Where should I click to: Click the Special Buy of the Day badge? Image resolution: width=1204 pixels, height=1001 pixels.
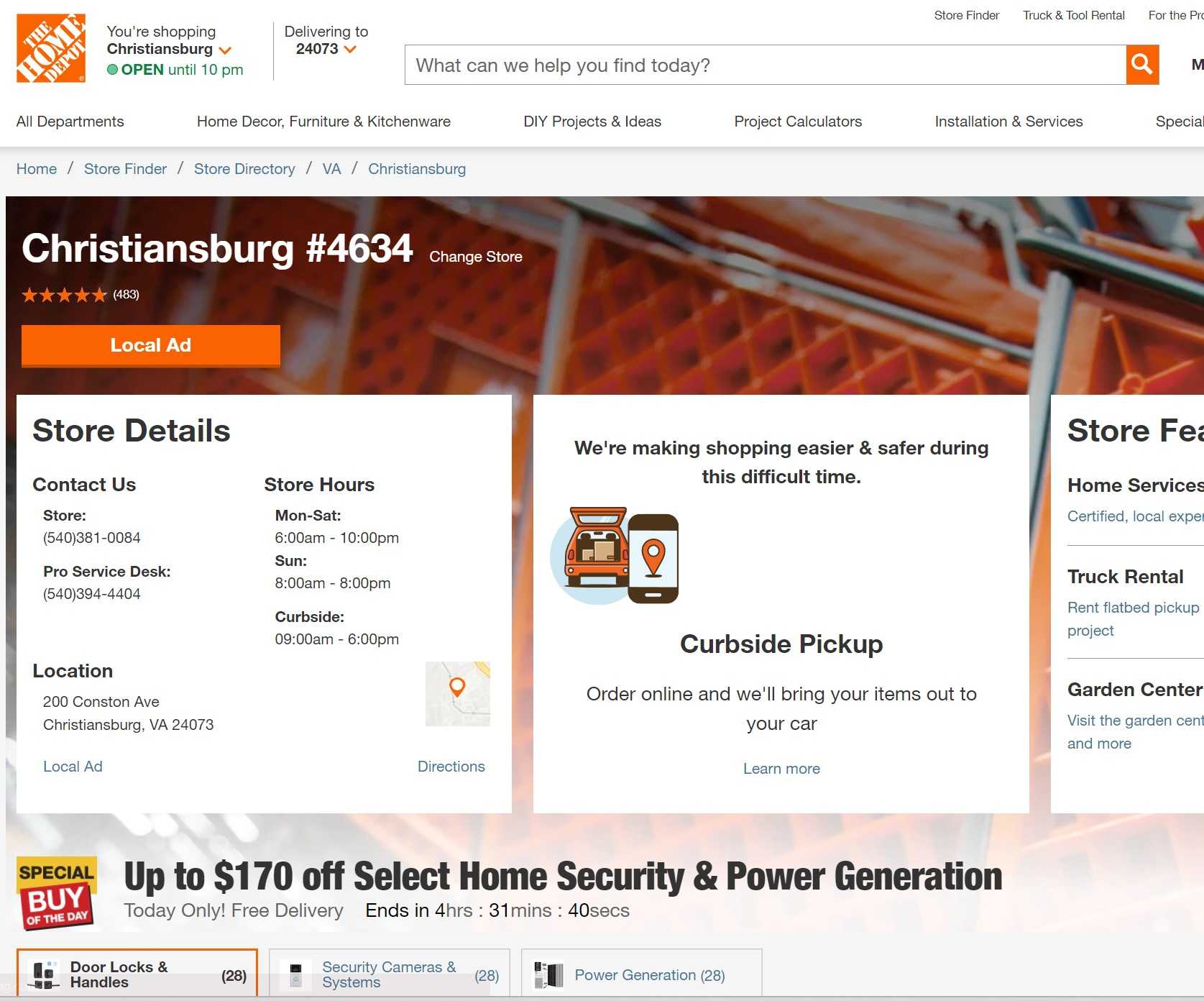57,893
